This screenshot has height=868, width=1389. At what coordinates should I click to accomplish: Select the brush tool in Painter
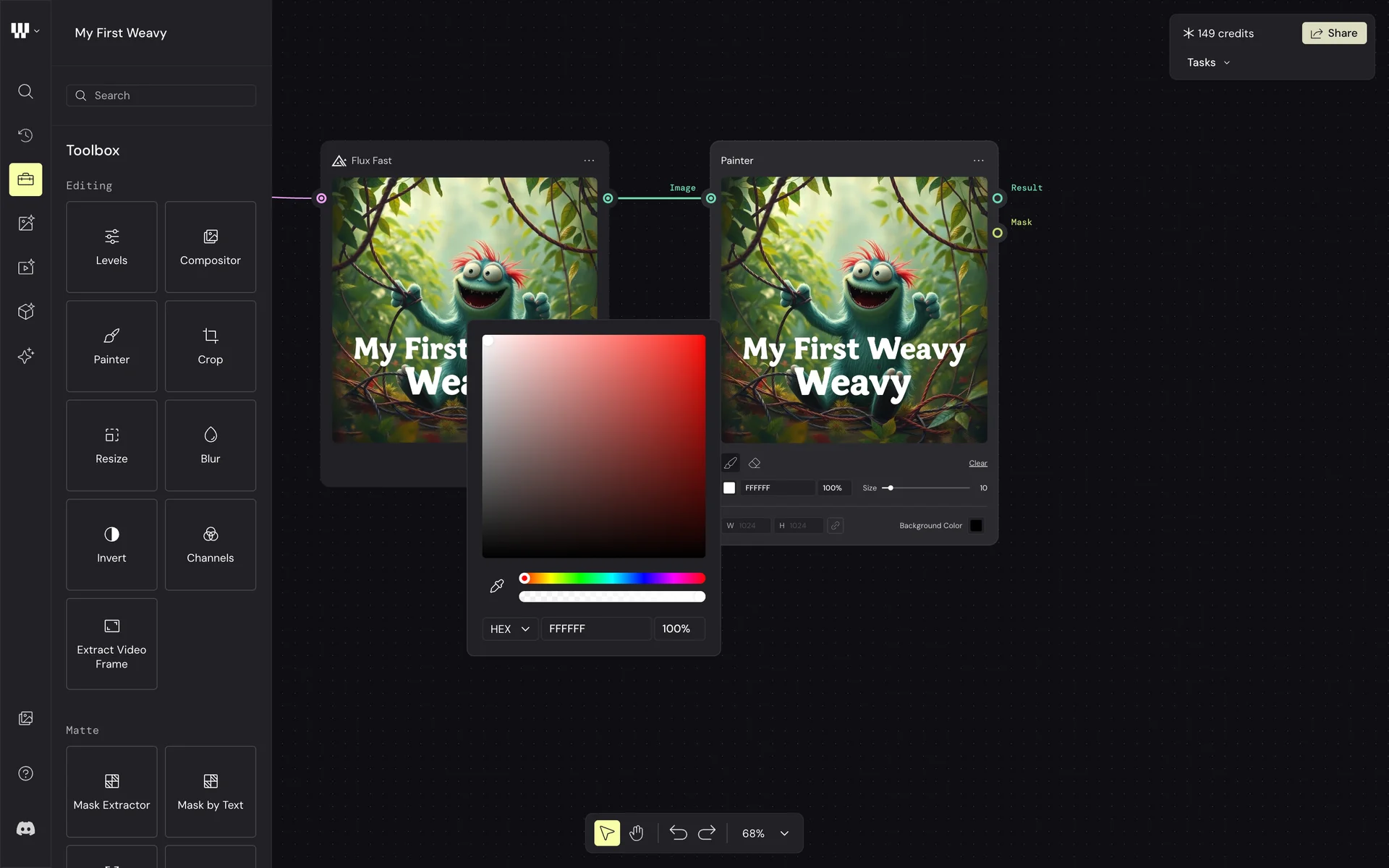731,463
